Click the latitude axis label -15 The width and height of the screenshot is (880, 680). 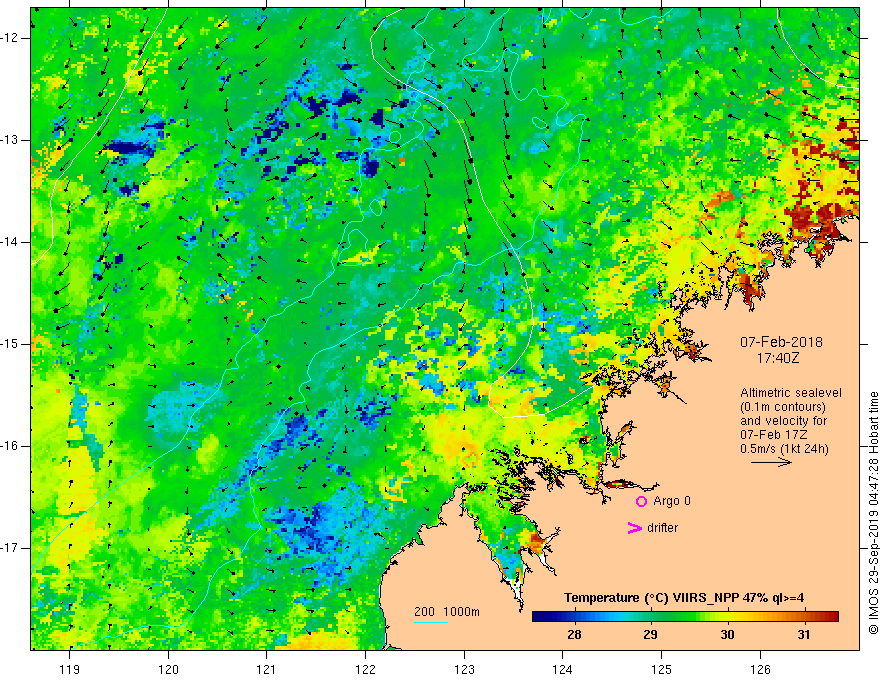click(x=10, y=344)
